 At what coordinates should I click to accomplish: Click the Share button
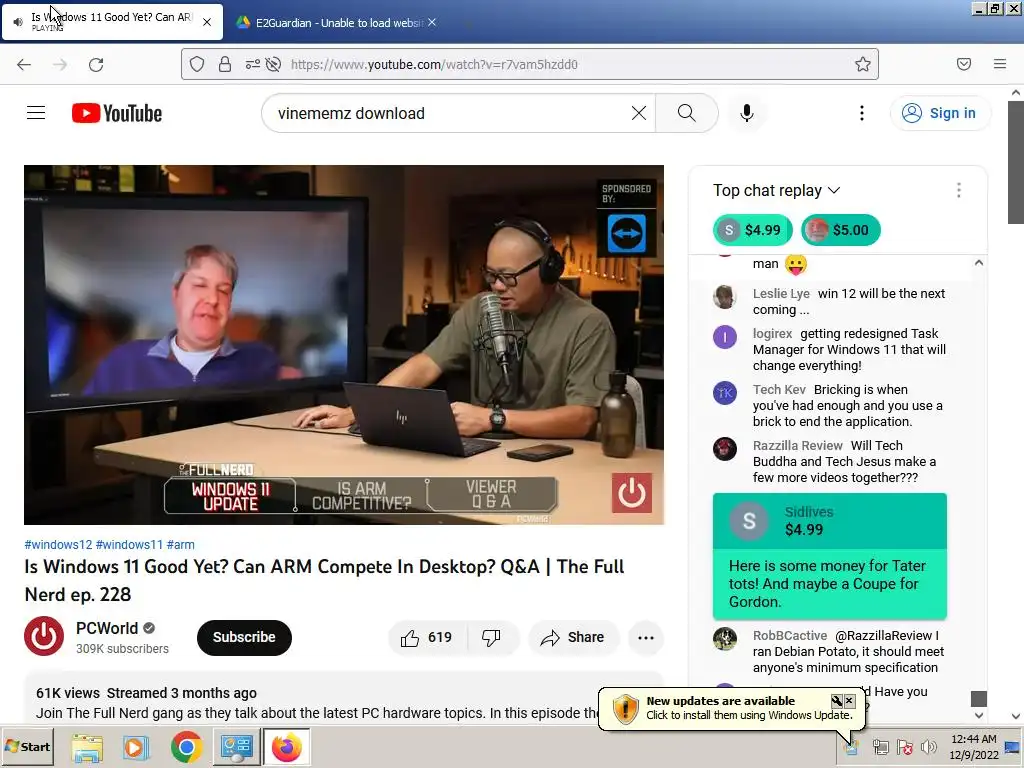[x=573, y=637]
